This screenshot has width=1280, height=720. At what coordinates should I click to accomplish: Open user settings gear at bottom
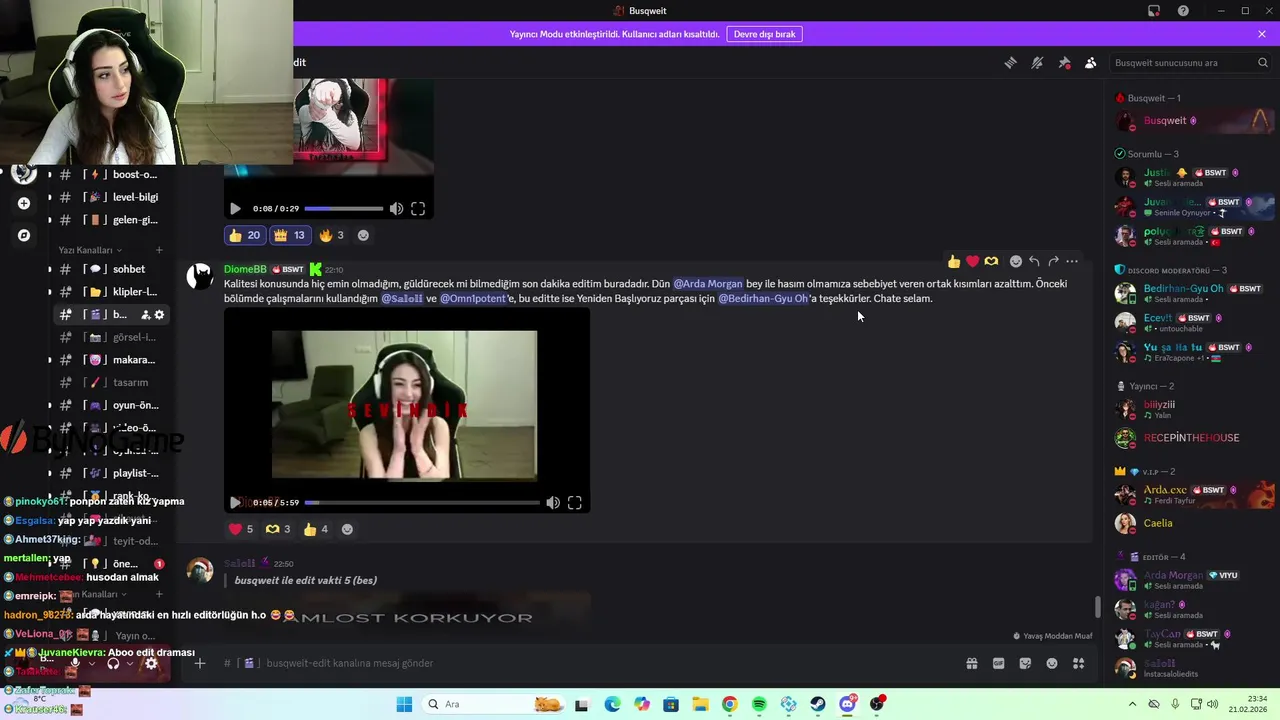(x=151, y=663)
